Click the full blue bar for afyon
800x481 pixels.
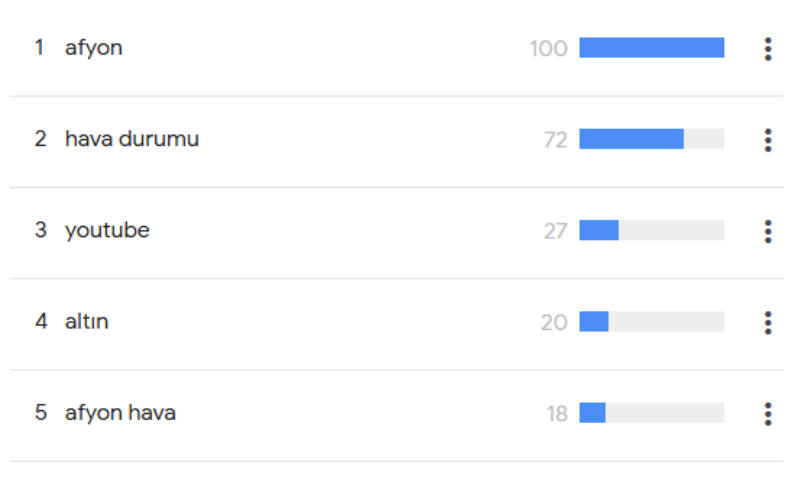651,48
